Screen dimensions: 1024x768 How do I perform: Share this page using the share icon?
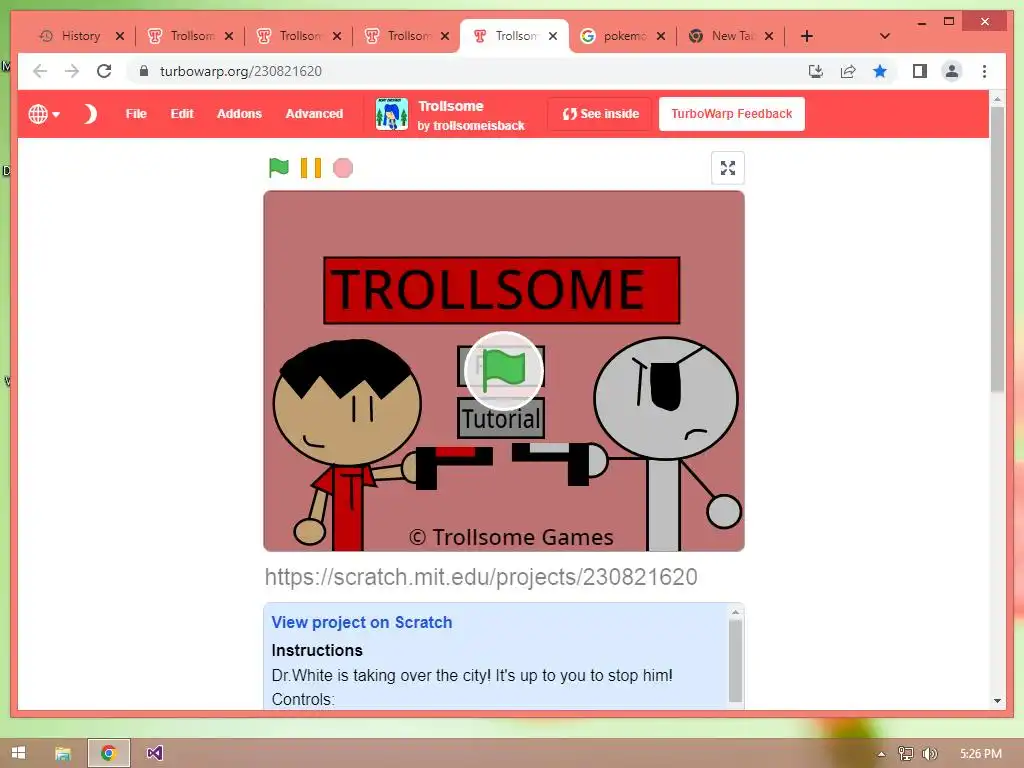coord(848,71)
